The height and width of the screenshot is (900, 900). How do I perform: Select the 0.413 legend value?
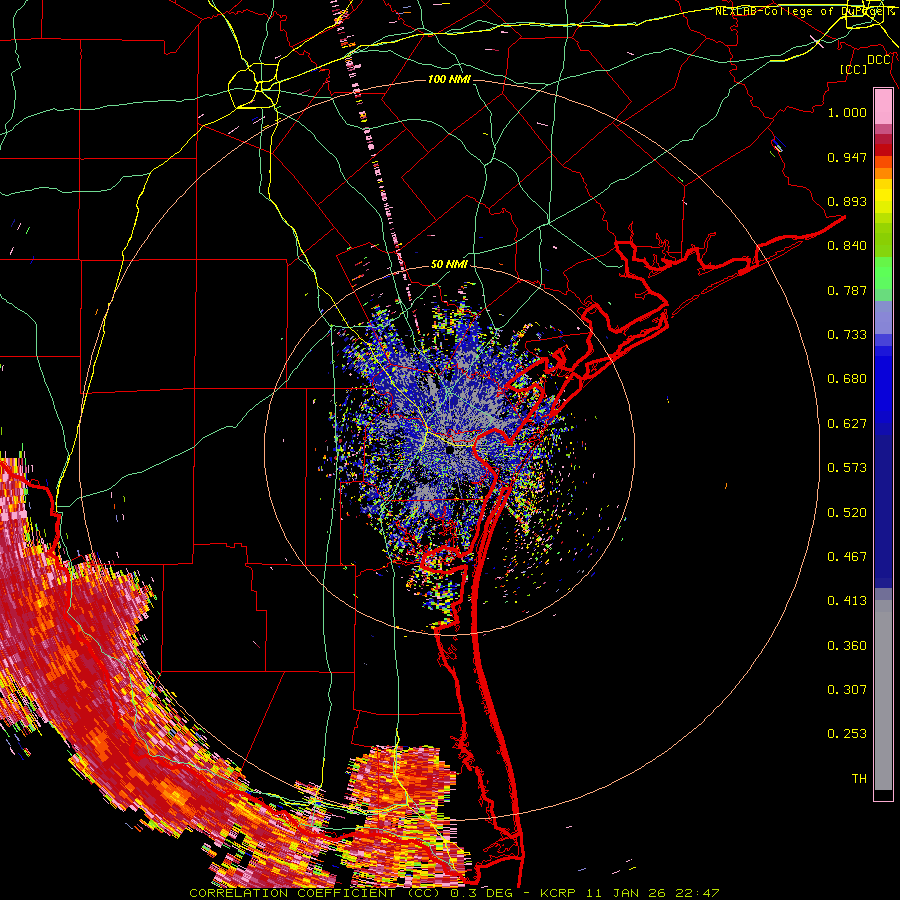click(x=847, y=601)
